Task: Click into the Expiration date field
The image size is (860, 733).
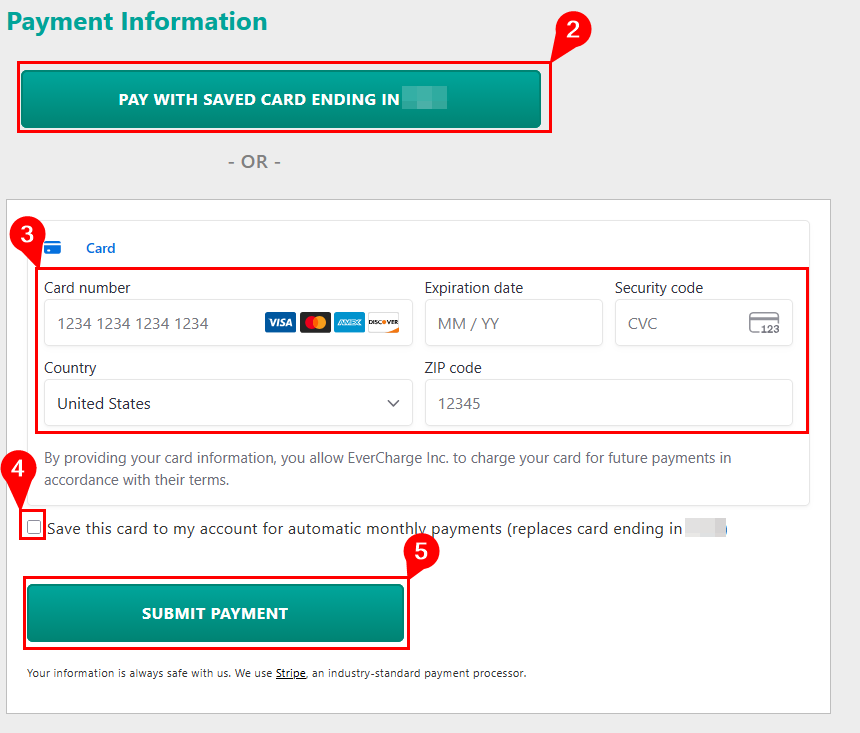Action: point(513,323)
